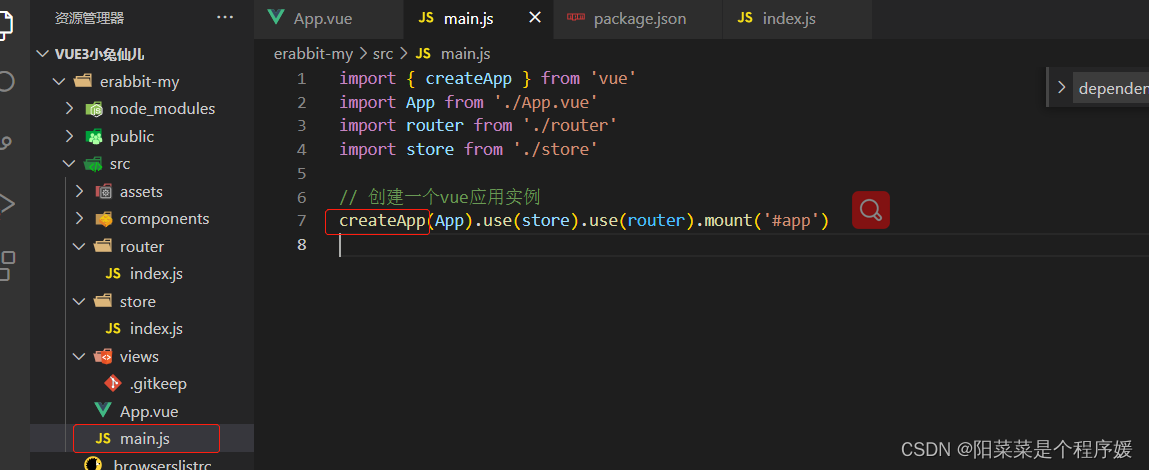Click the components folder icon
1149x470 pixels.
(x=103, y=219)
